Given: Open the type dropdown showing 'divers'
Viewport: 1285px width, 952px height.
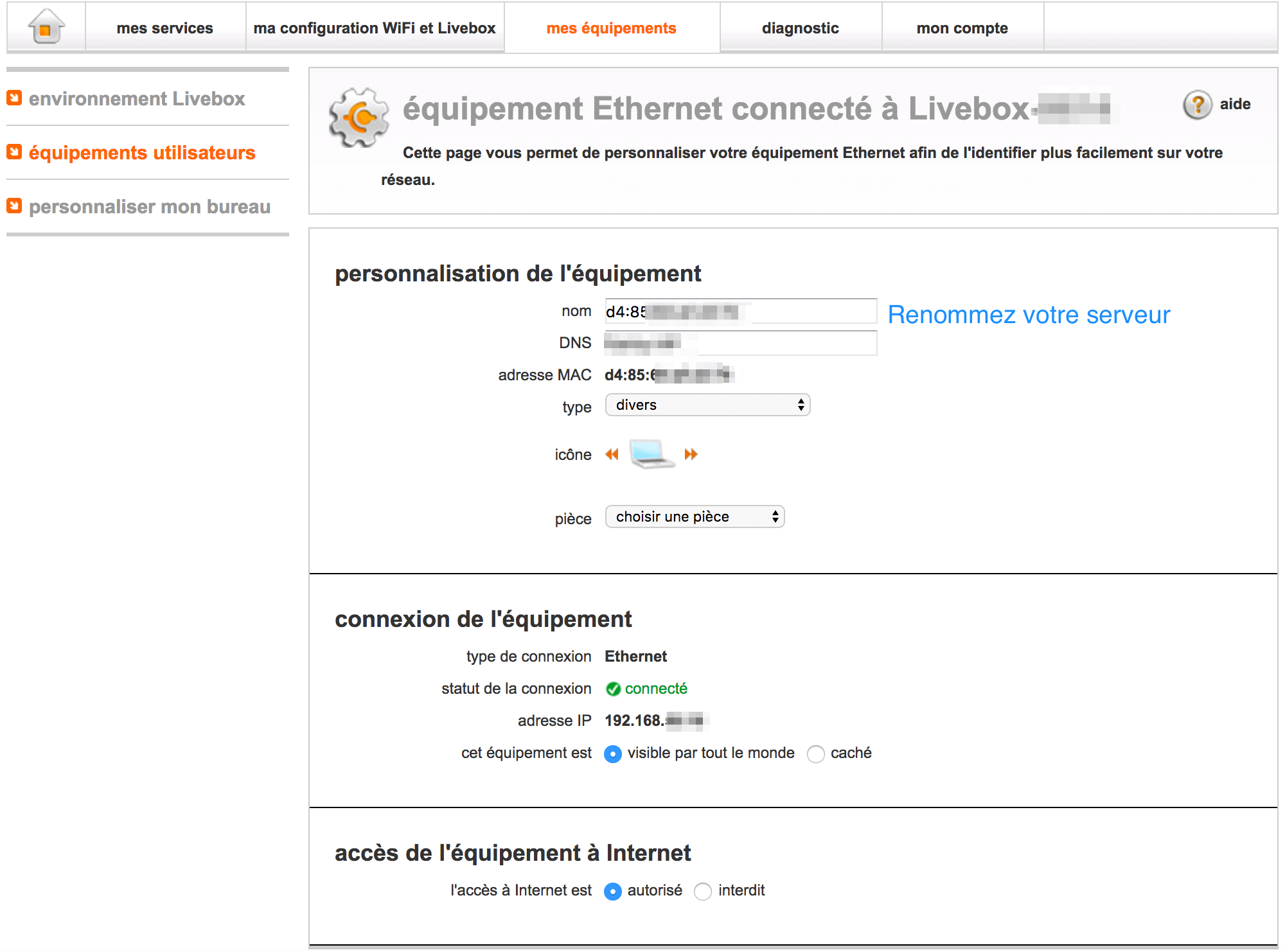Looking at the screenshot, I should click(707, 405).
